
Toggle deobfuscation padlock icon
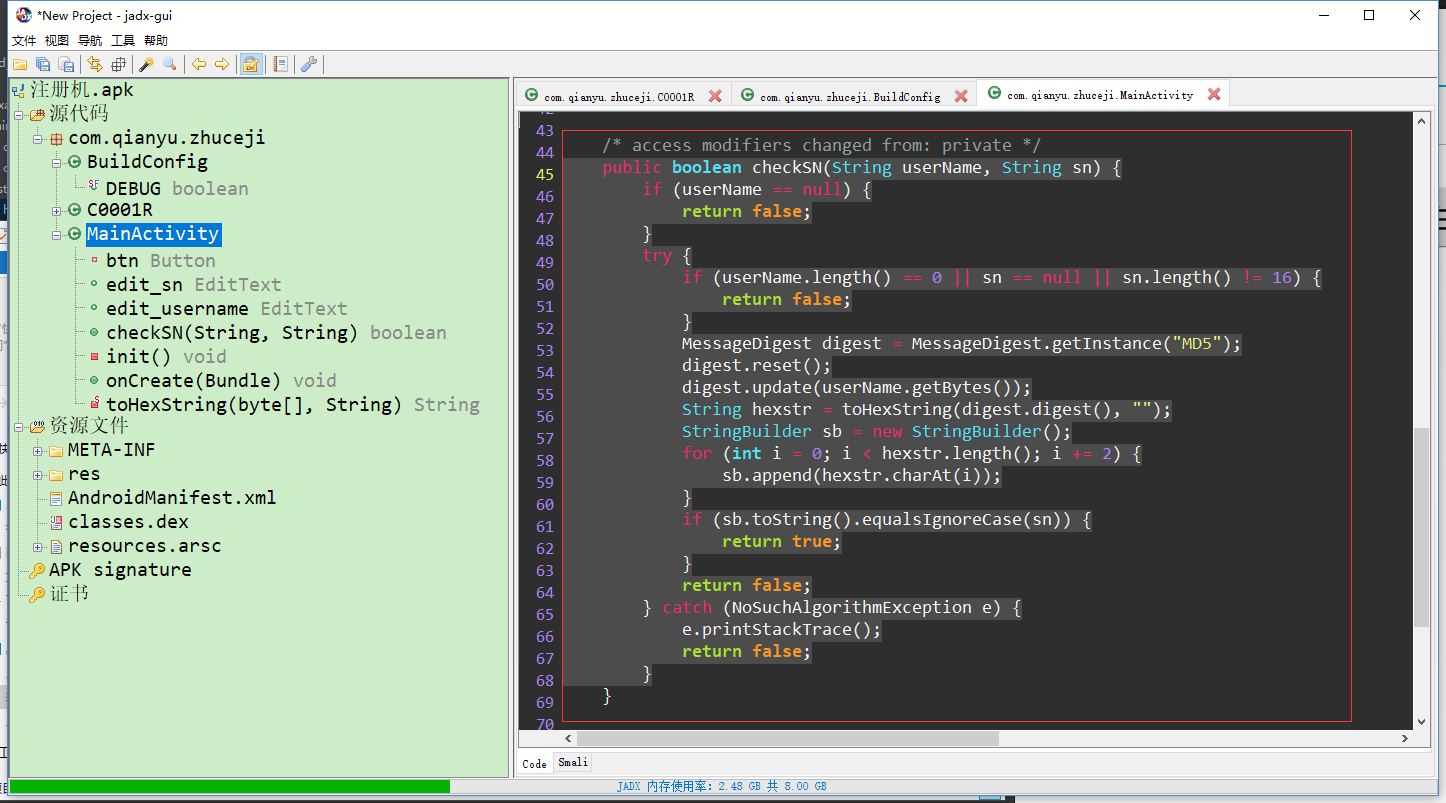[251, 64]
